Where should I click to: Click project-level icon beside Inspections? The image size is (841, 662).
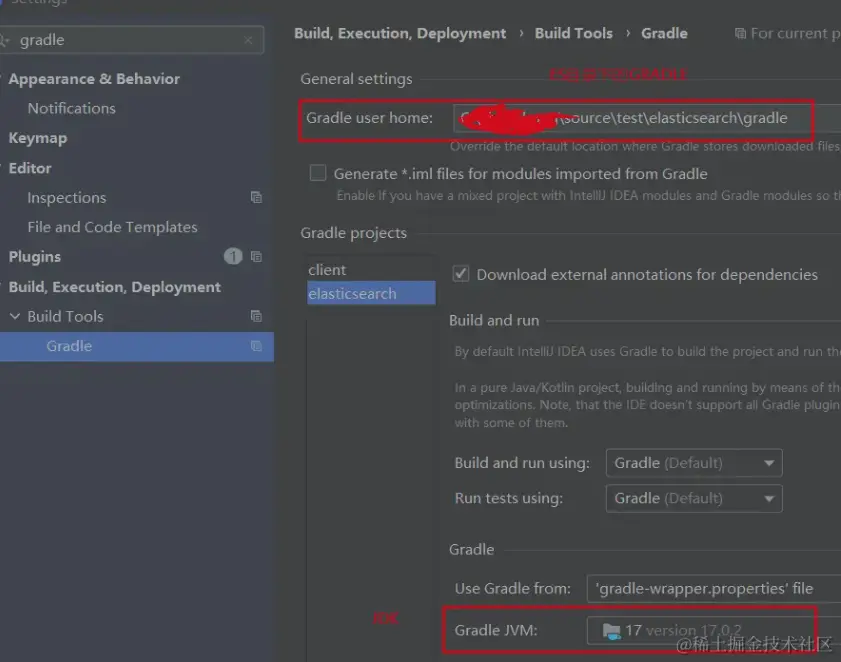256,197
